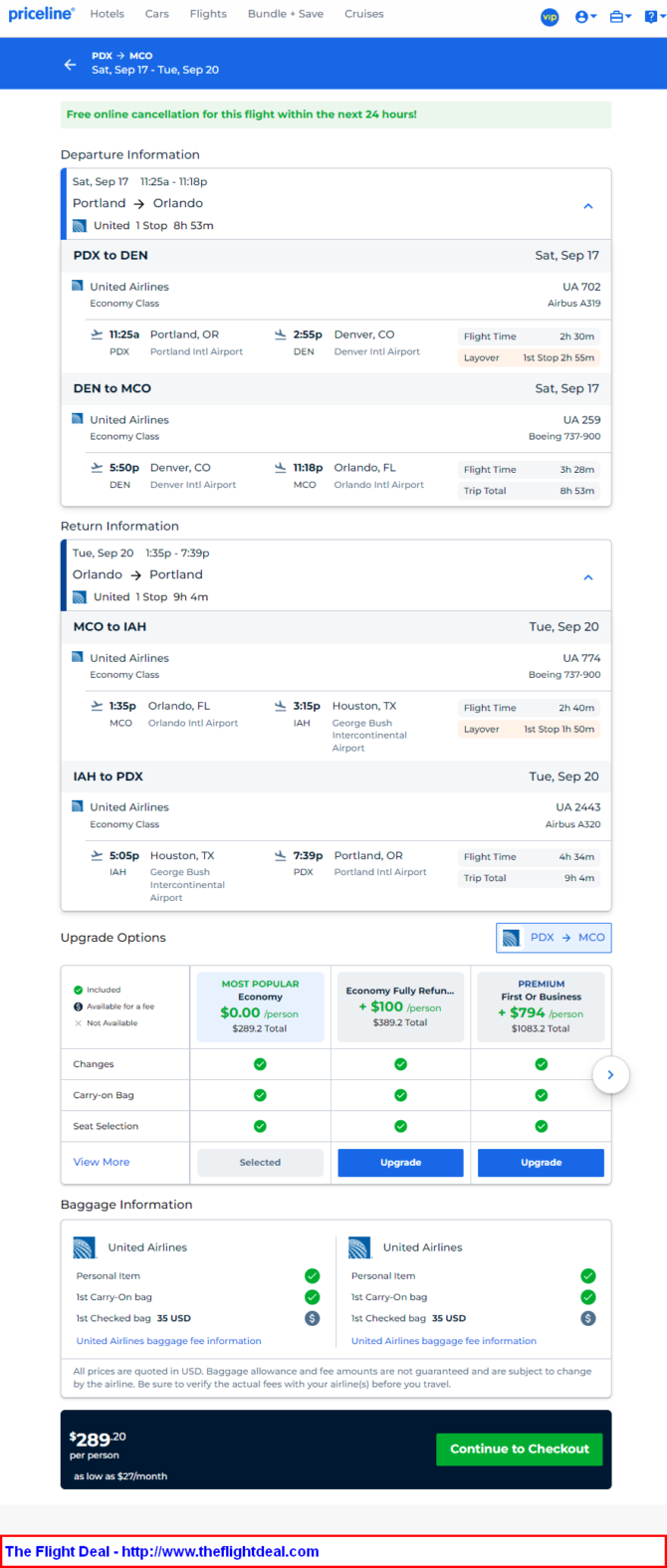The width and height of the screenshot is (667, 1568).
Task: Open left United Airlines baggage fee information
Action: coord(169,1341)
